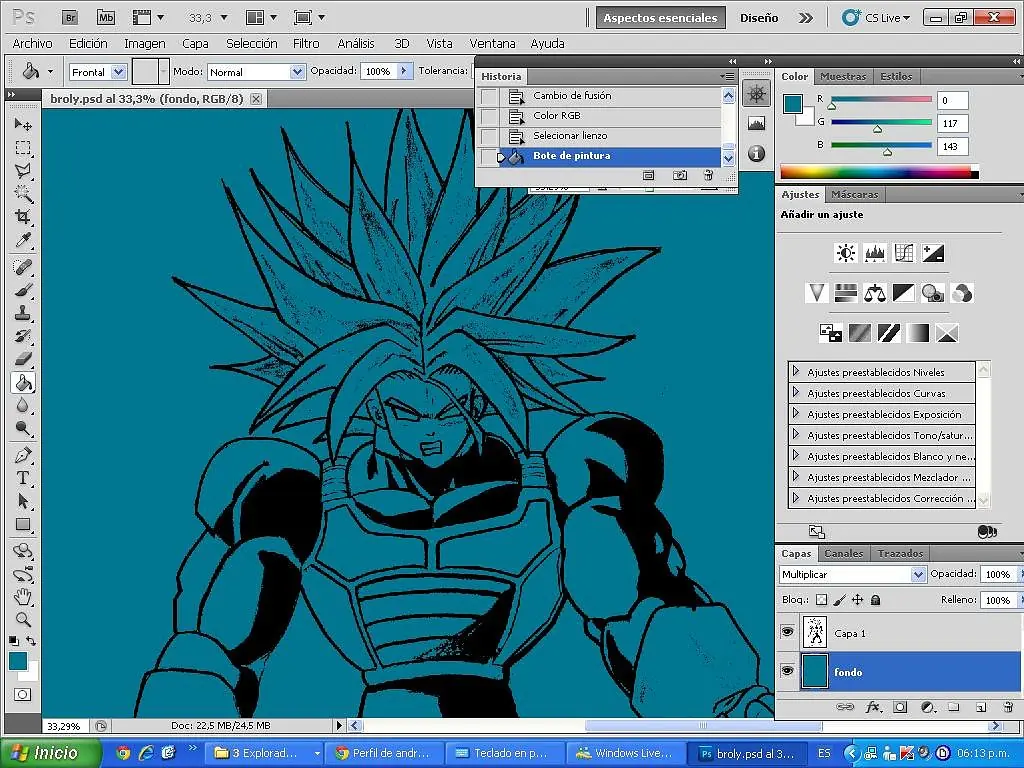Select the Hand tool
Screen dimensions: 1024x768
coord(23,596)
